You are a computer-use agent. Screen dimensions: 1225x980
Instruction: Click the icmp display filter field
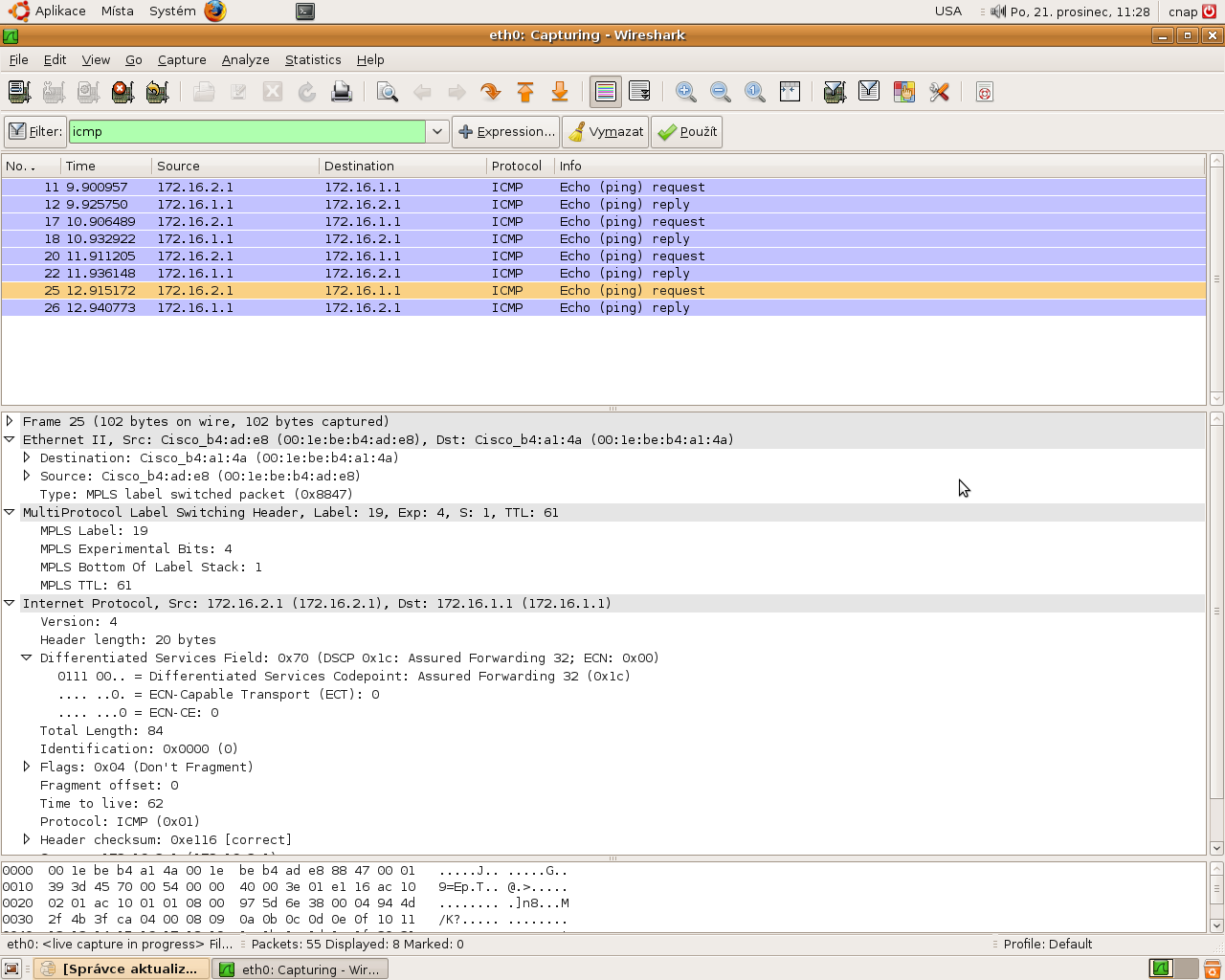tap(247, 132)
